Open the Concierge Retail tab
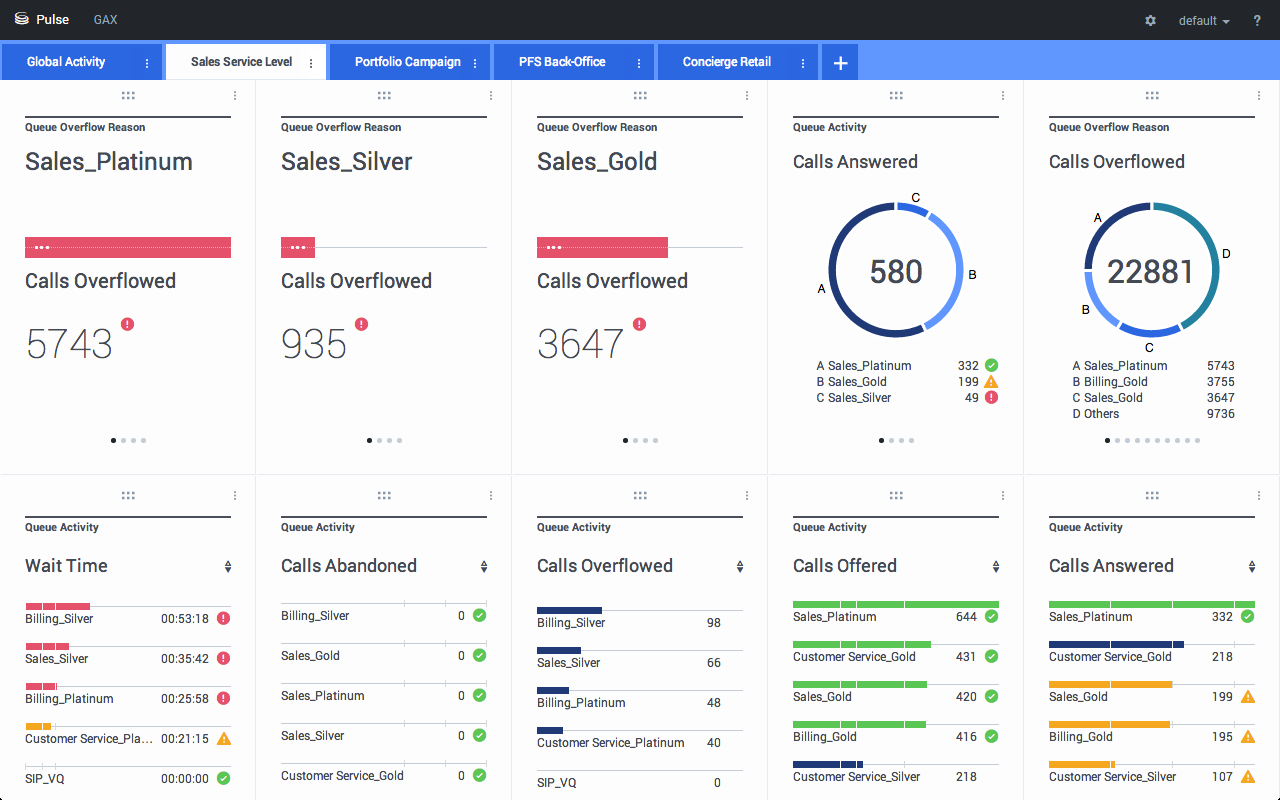Screen dimensions: 1280x800 point(726,62)
